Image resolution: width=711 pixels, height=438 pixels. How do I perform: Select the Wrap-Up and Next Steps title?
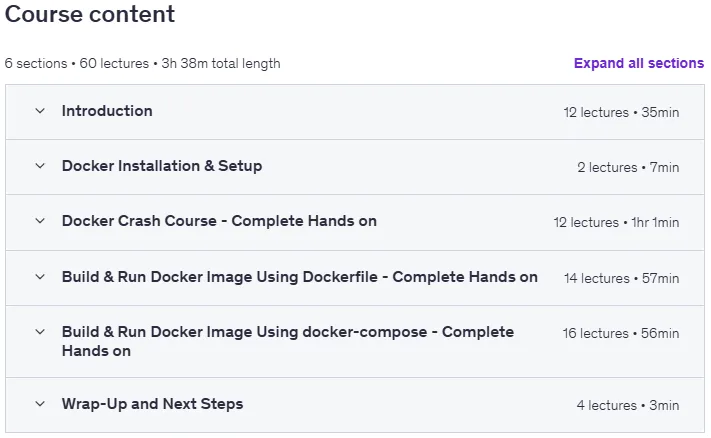pos(152,404)
